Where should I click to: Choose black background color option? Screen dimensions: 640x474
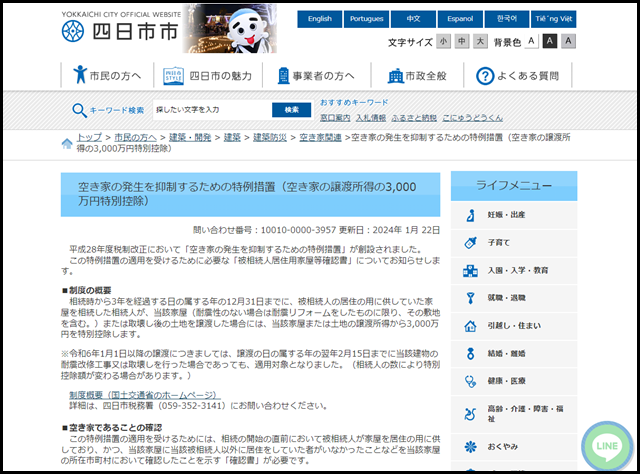[x=550, y=41]
